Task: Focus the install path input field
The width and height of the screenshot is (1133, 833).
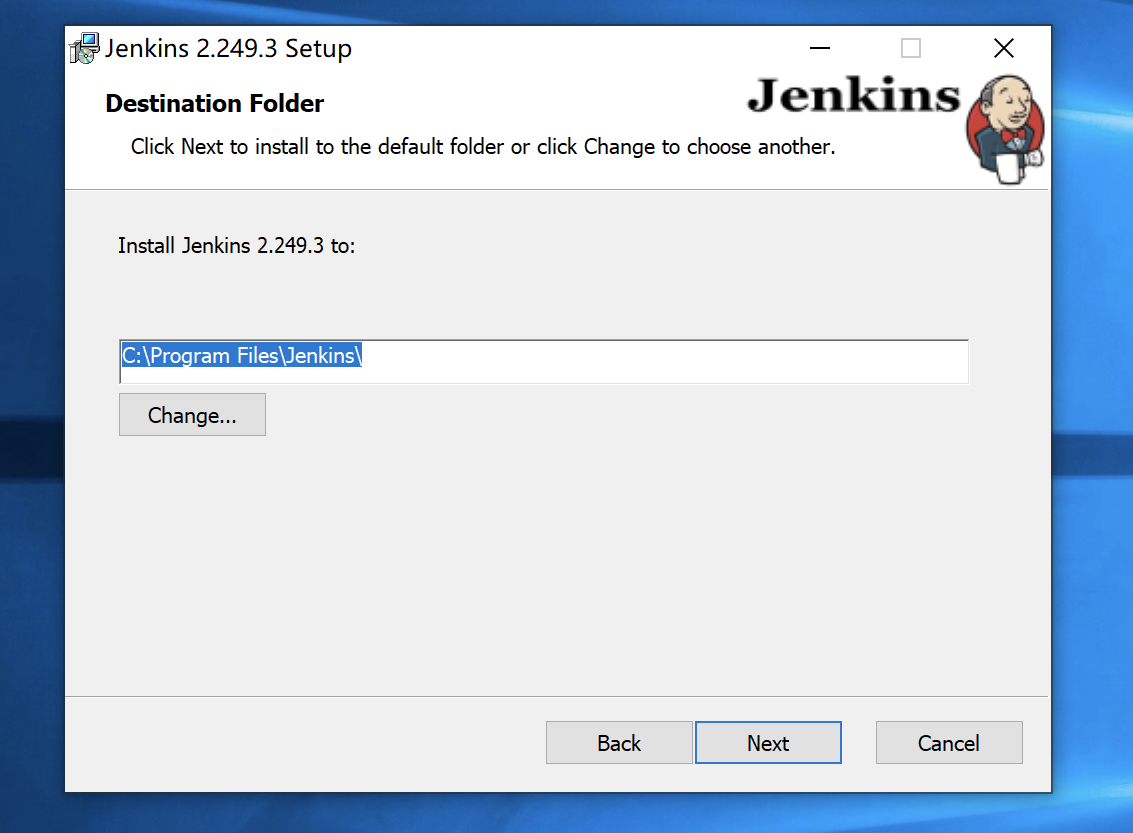Action: tap(543, 361)
